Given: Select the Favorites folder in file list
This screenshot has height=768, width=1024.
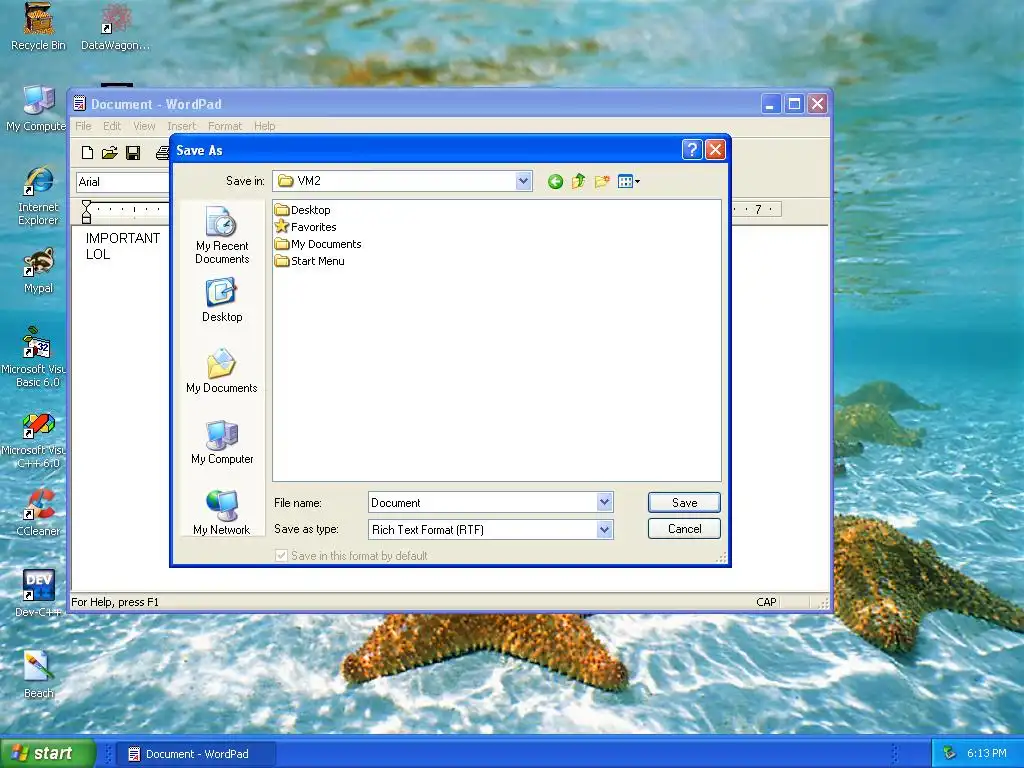Looking at the screenshot, I should (x=306, y=227).
